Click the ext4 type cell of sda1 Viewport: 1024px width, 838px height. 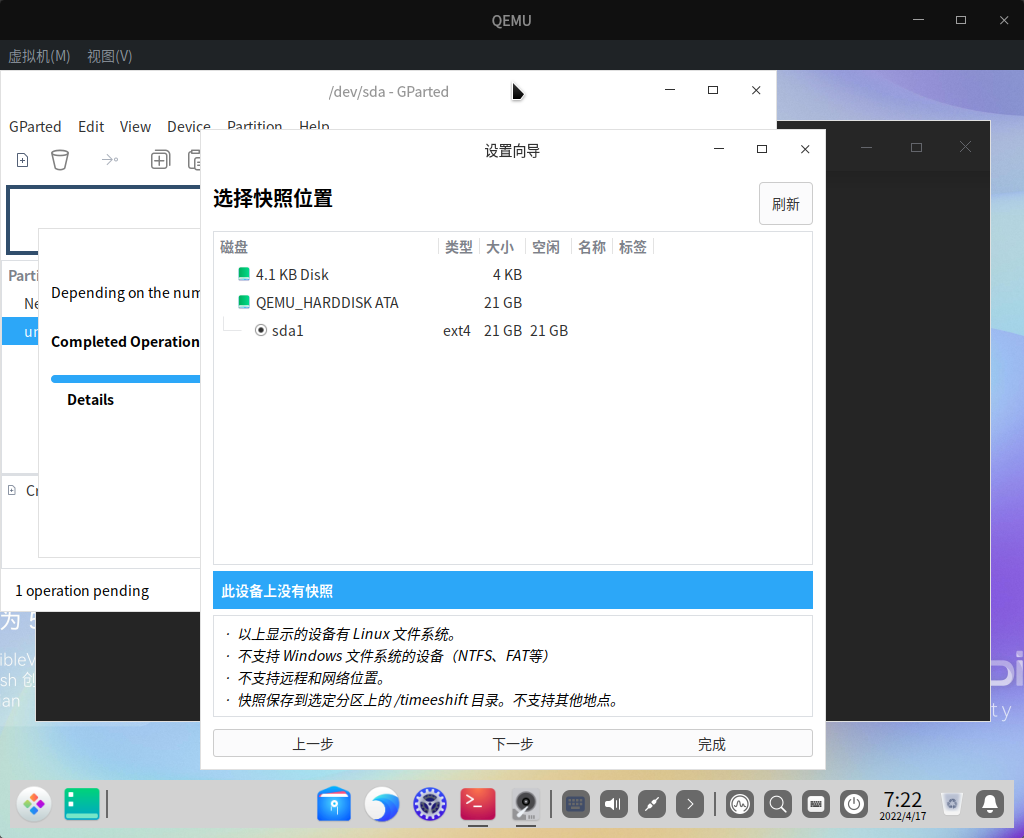pos(456,331)
